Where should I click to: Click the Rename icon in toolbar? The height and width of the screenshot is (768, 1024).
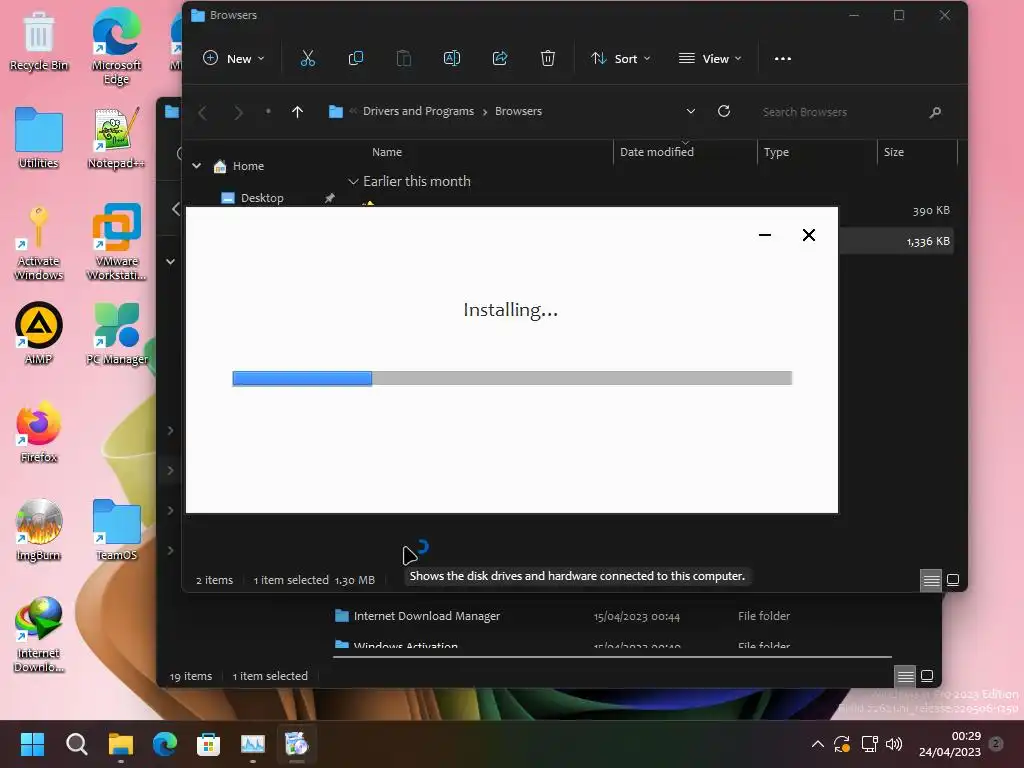tap(452, 58)
